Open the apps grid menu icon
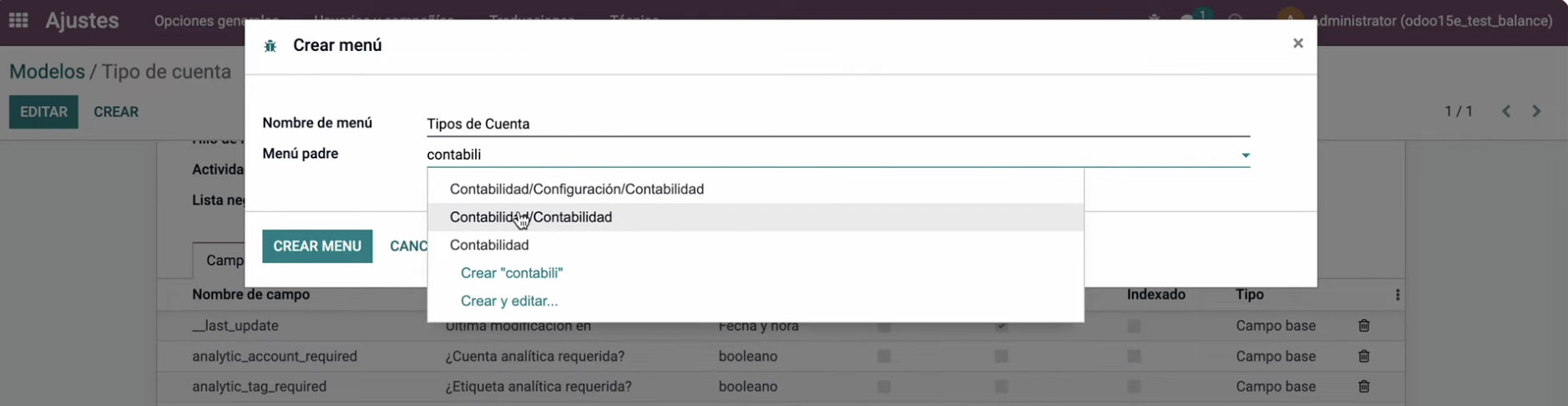 [18, 20]
